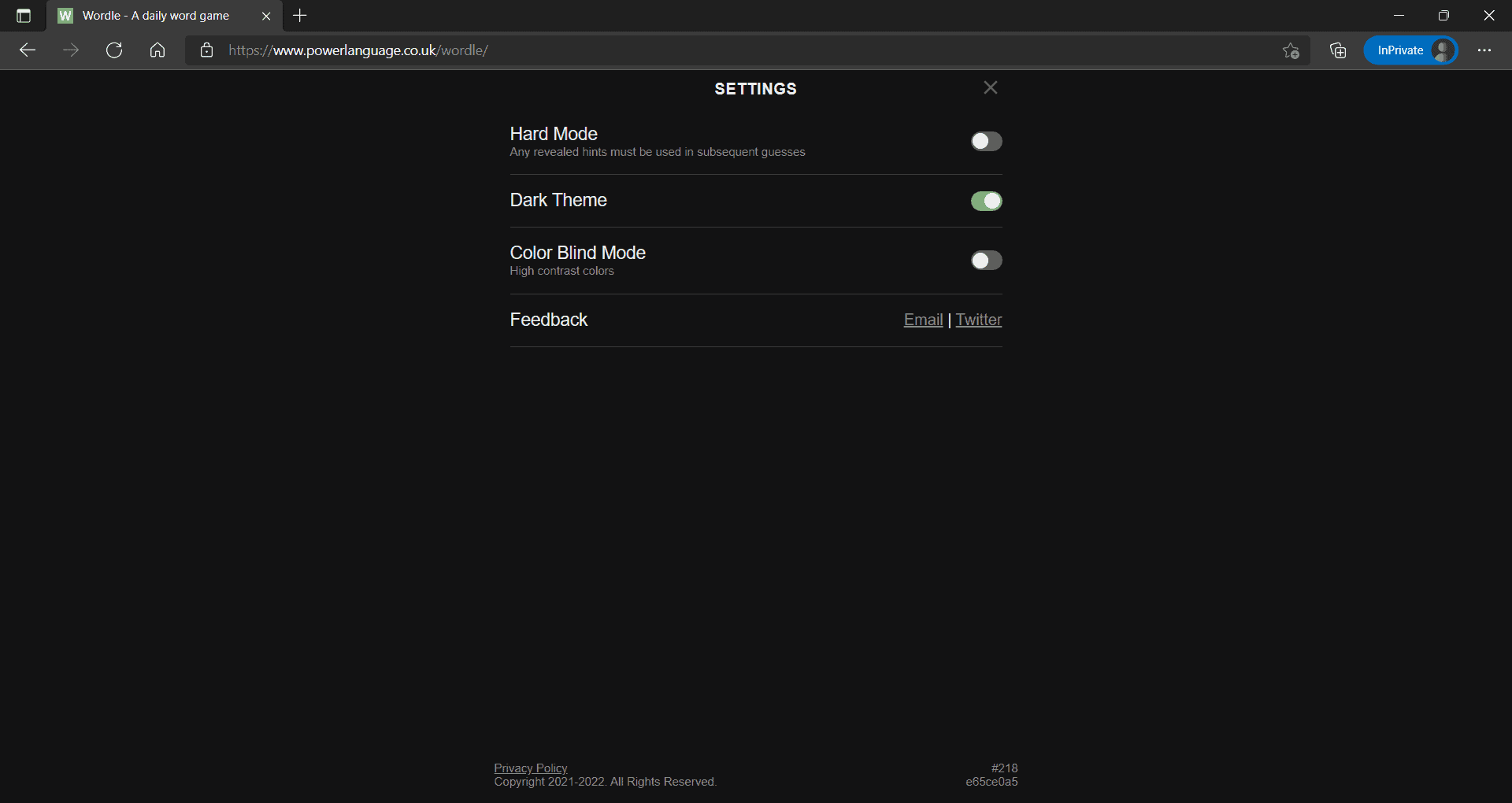Image resolution: width=1512 pixels, height=803 pixels.
Task: Open the Collections icon
Action: (1338, 50)
